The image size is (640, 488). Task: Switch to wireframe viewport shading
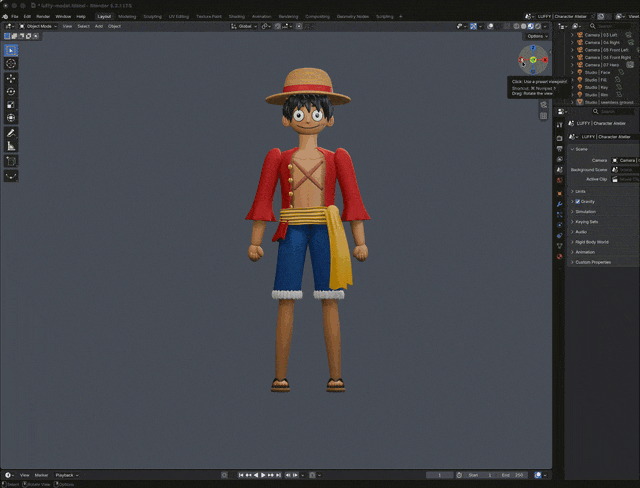tap(516, 26)
